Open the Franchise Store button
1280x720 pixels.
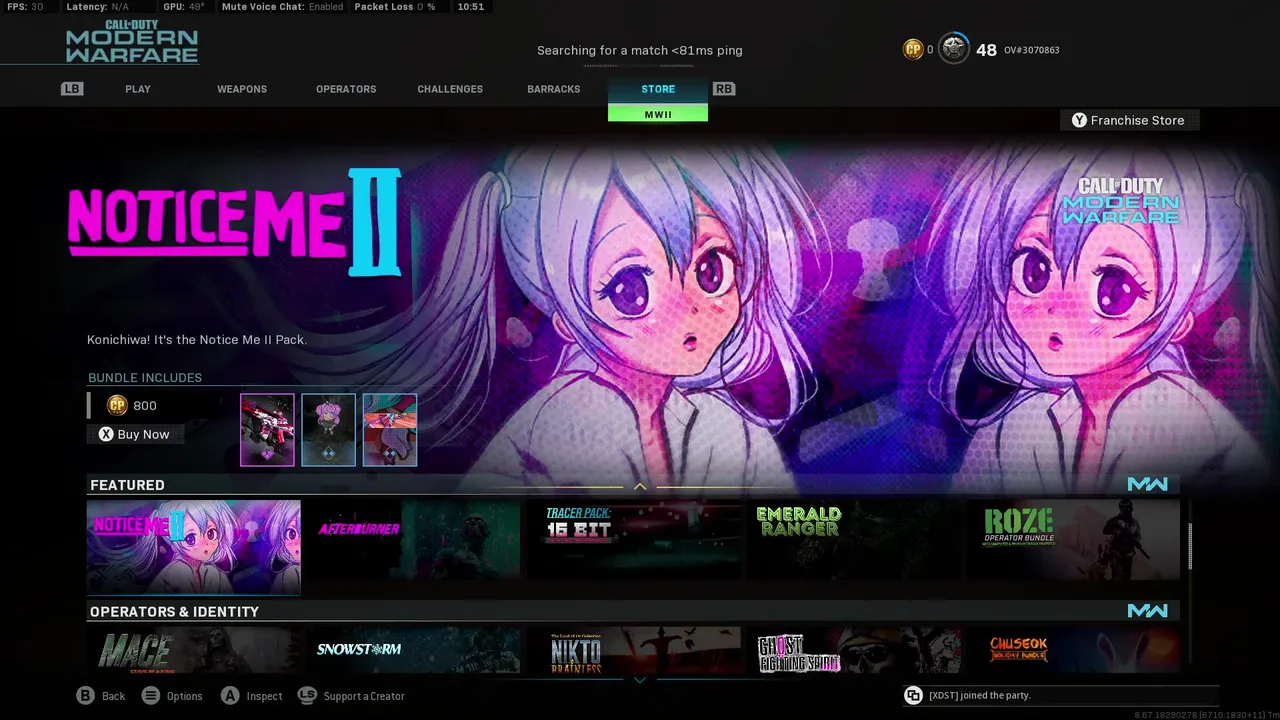click(x=1130, y=120)
